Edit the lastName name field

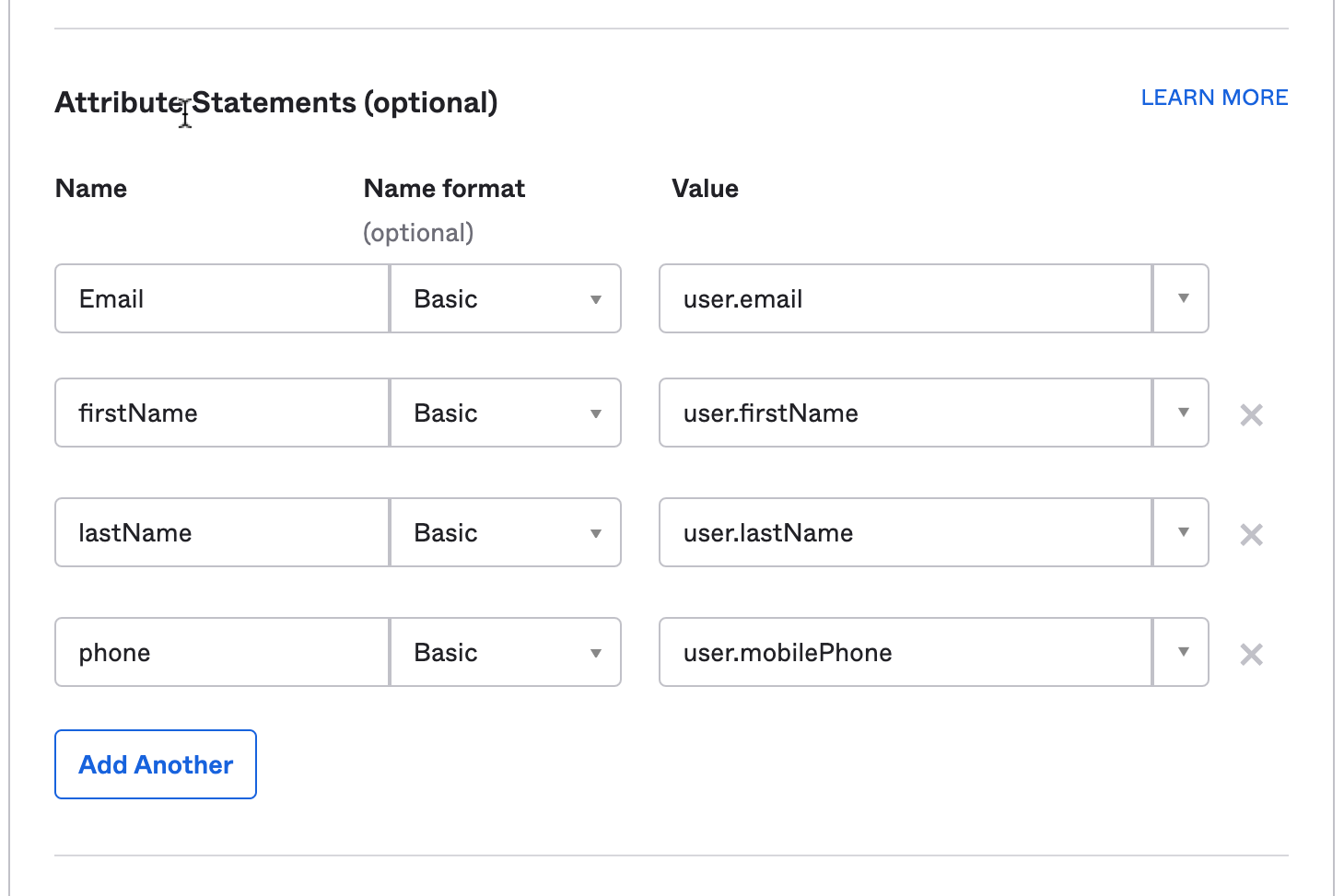[x=222, y=532]
